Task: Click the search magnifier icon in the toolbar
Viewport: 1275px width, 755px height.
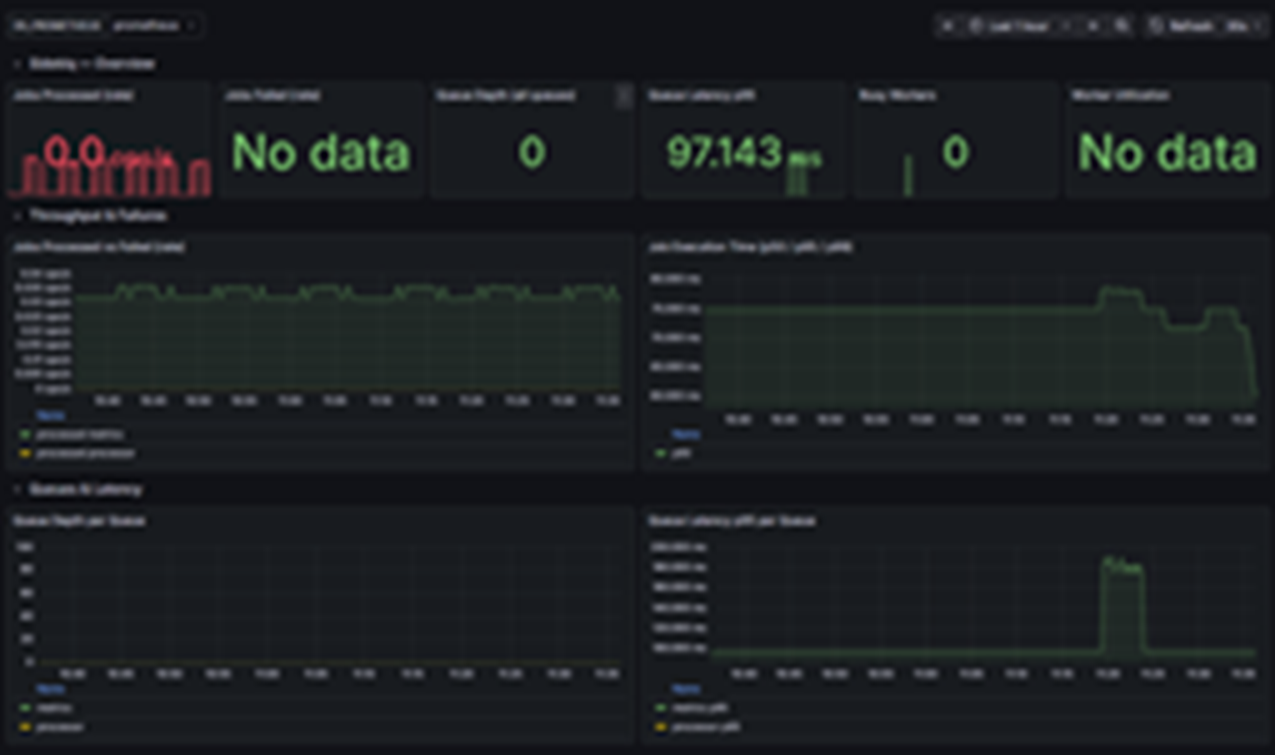Action: [x=1121, y=26]
